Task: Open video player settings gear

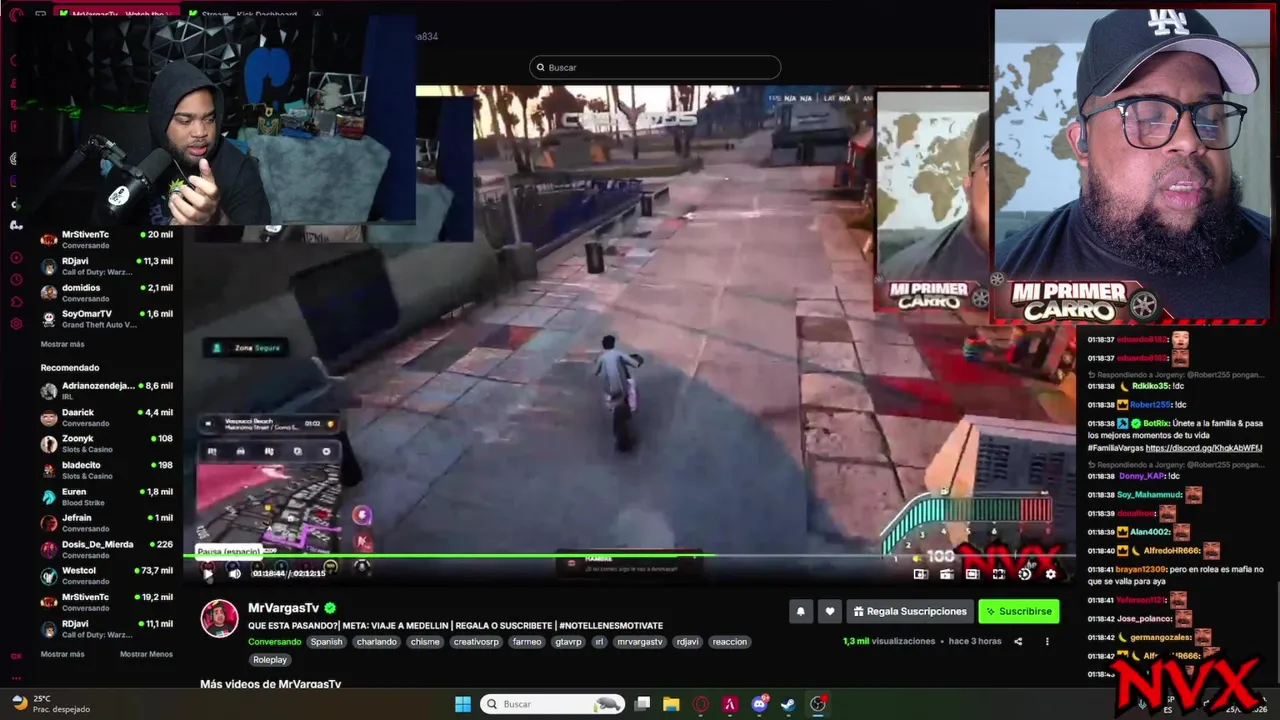Action: point(1050,574)
